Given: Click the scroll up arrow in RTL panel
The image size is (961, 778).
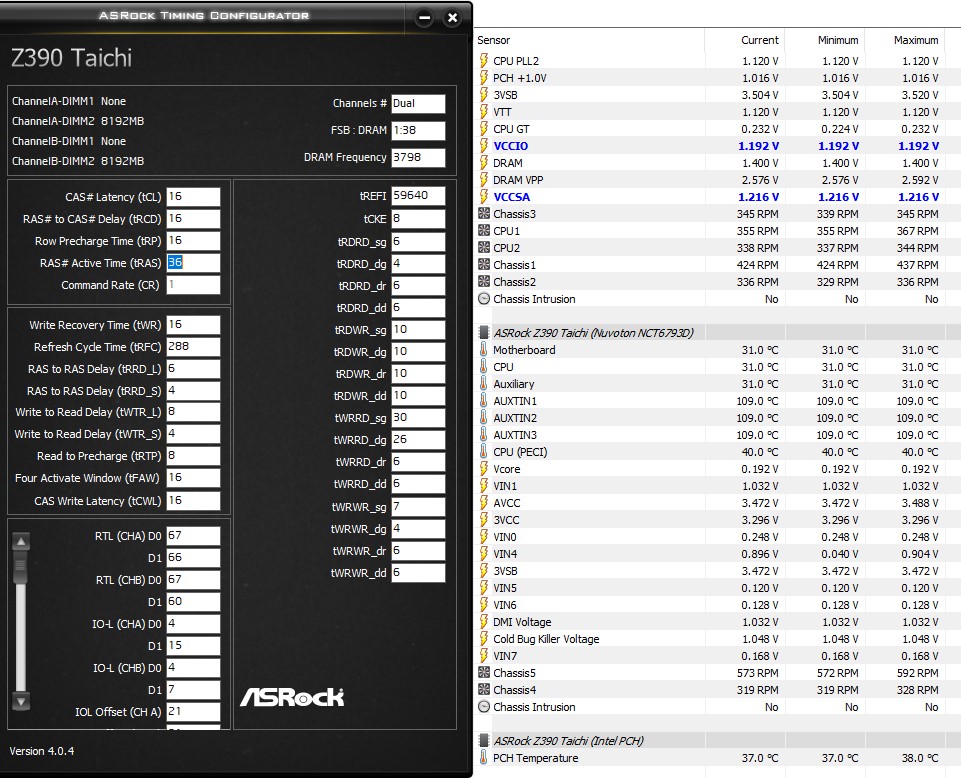Looking at the screenshot, I should click(21, 541).
